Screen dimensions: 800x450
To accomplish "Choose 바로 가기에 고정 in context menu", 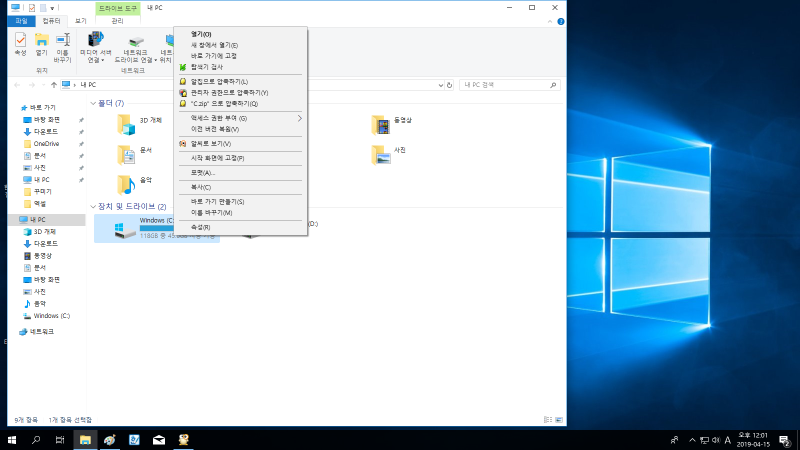I will (x=240, y=56).
